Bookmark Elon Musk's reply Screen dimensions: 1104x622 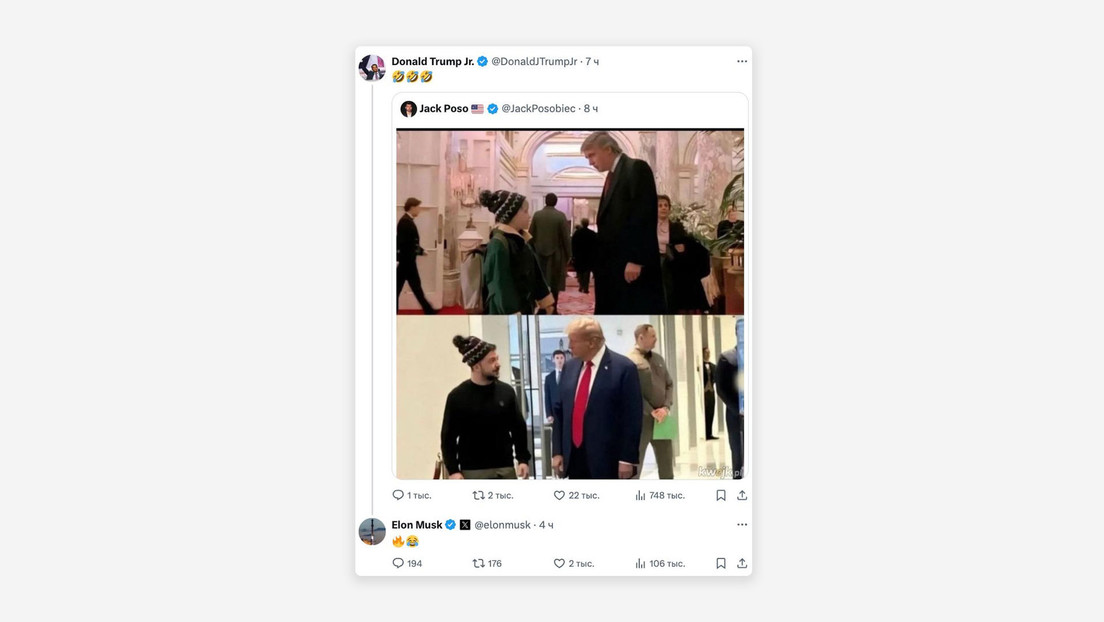[x=720, y=562]
